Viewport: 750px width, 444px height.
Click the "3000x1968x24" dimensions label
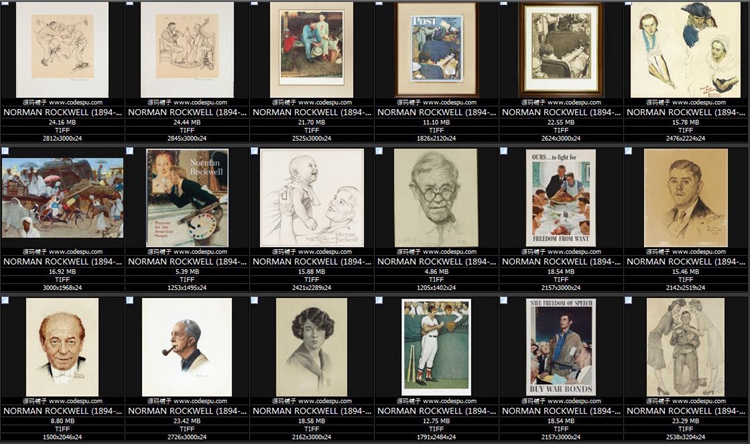pyautogui.click(x=62, y=288)
